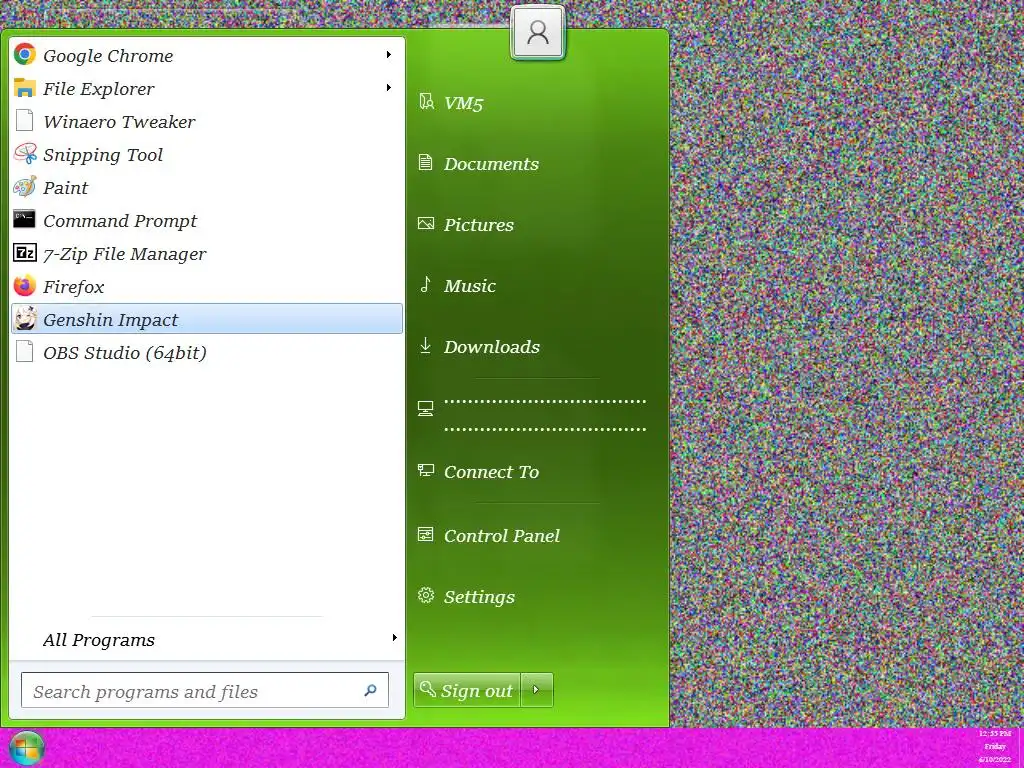The width and height of the screenshot is (1024, 768).
Task: Launch Paint from the menu
Action: coord(207,187)
